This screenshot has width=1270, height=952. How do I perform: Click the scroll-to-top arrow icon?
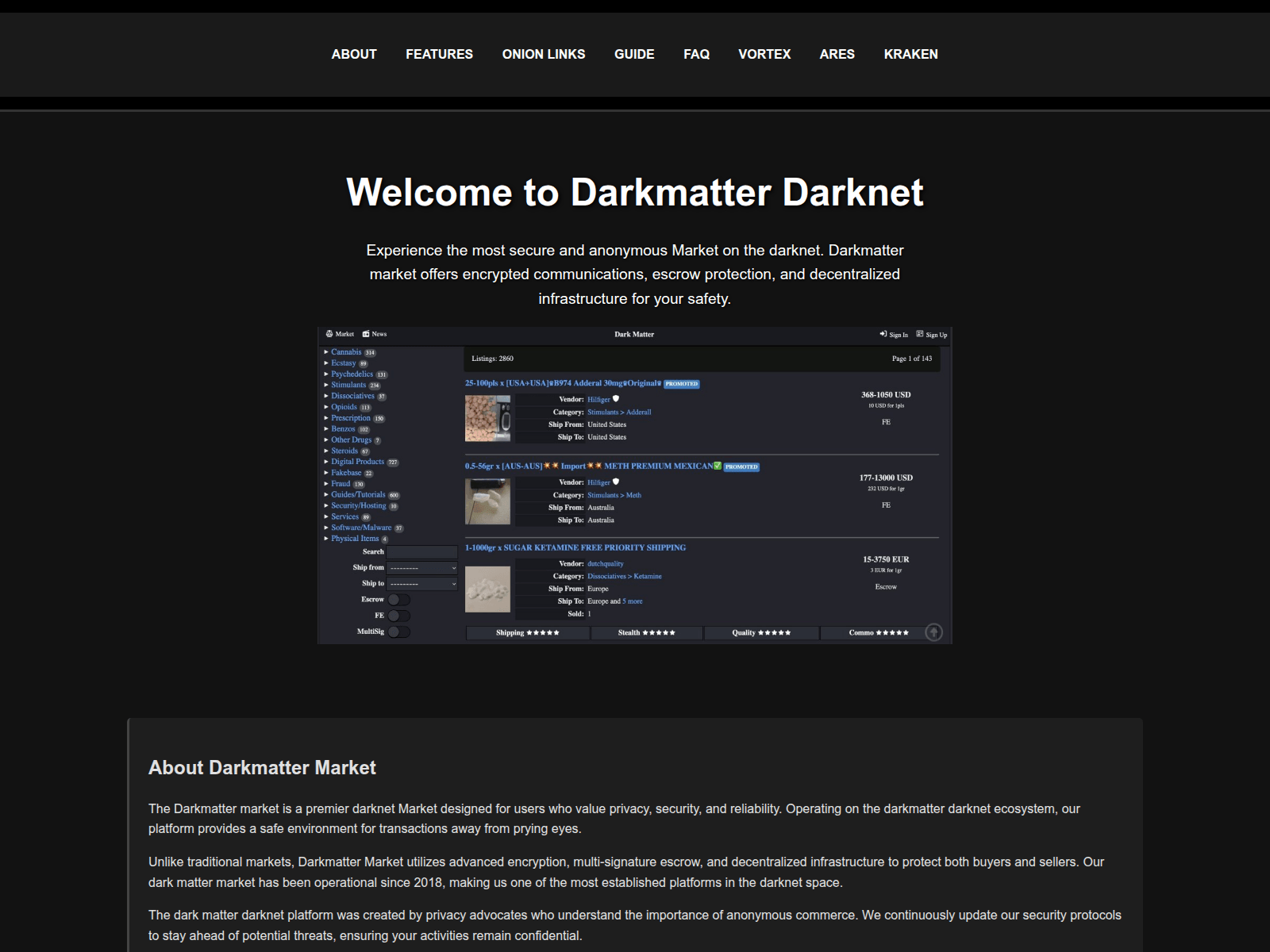(934, 632)
